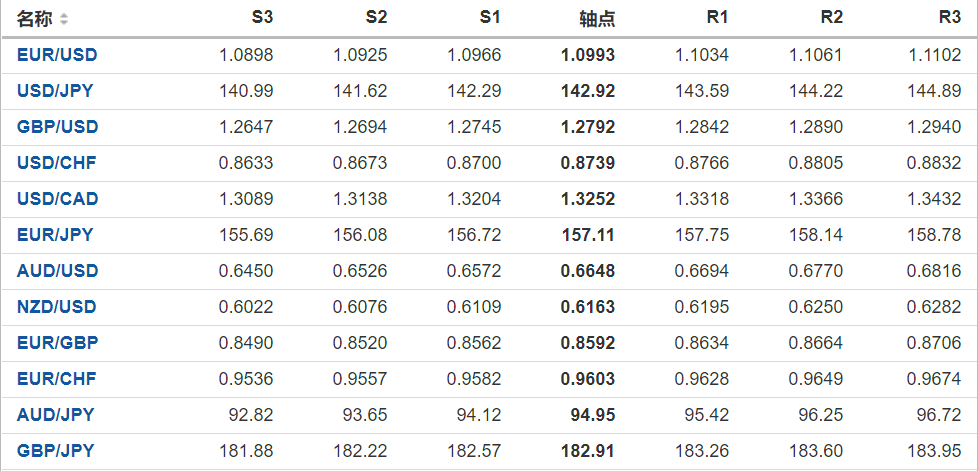This screenshot has width=978, height=471.
Task: Open the USD/JPY currency pair link
Action: click(55, 91)
